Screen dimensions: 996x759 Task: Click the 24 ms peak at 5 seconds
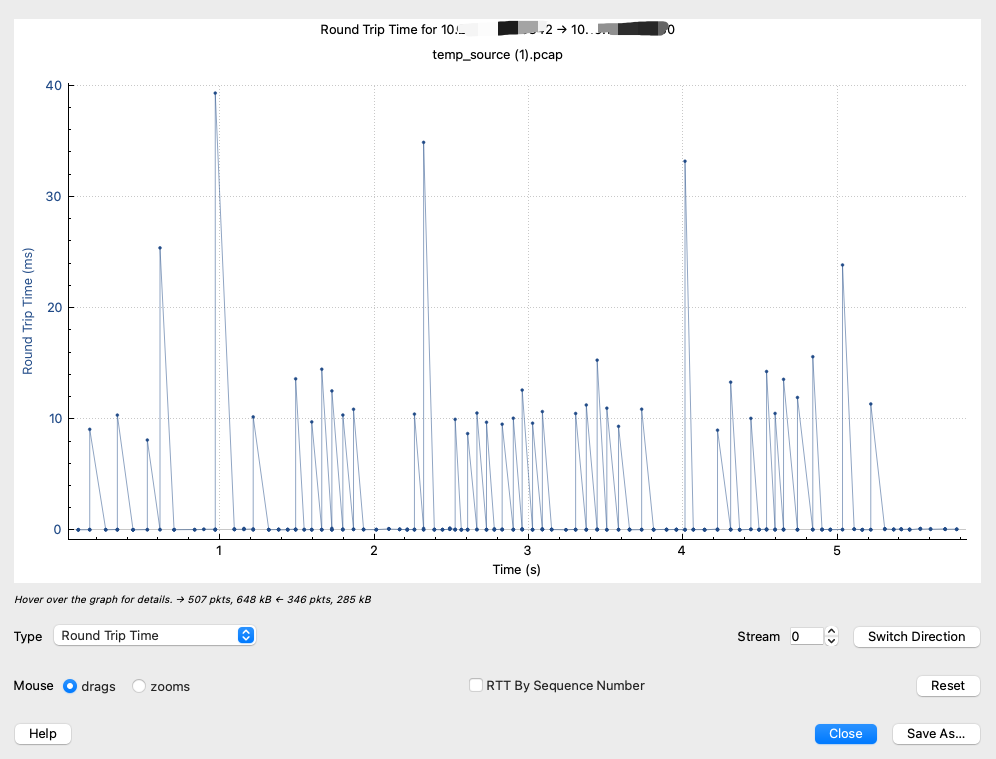point(842,265)
